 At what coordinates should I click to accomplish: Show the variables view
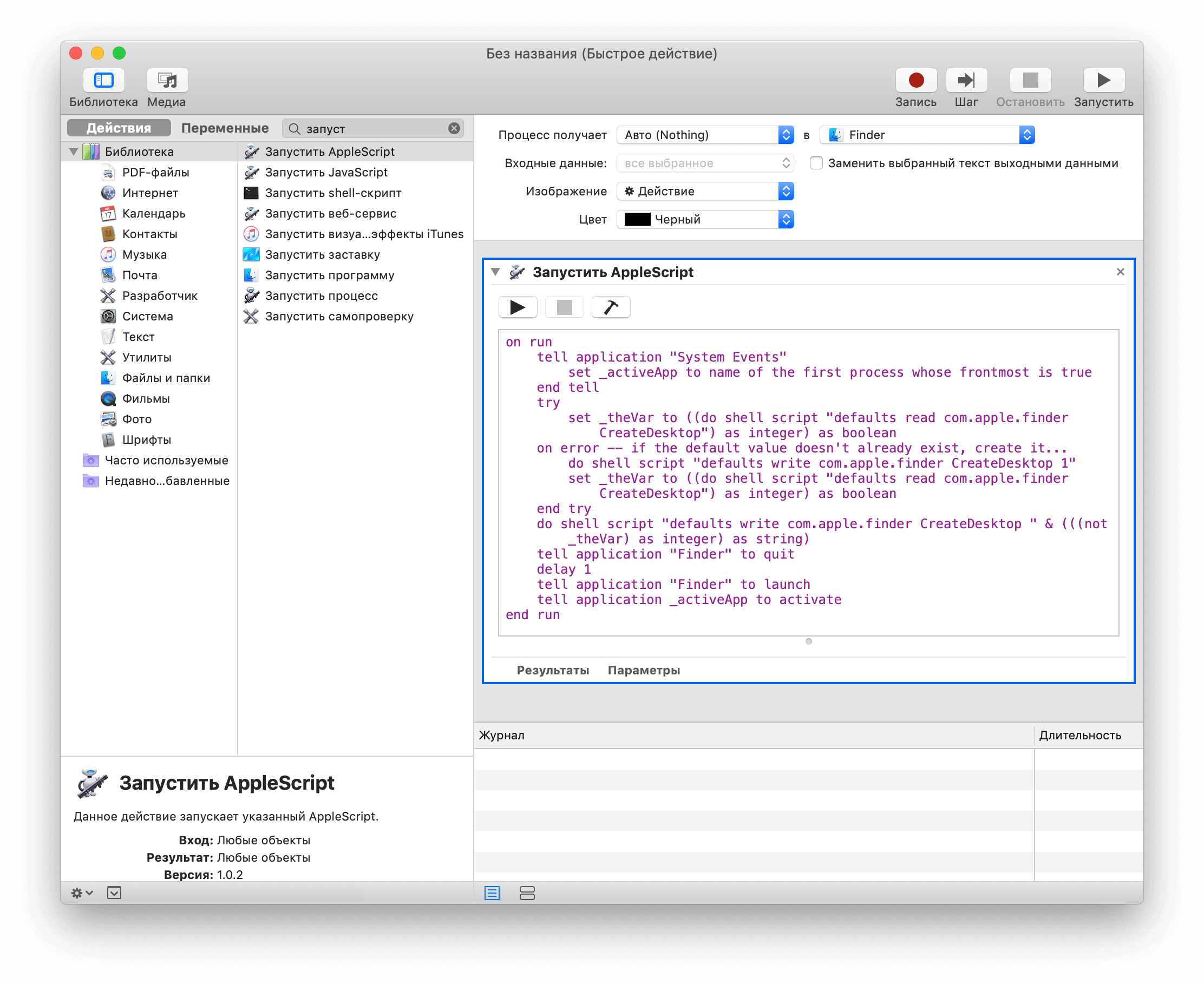click(527, 893)
